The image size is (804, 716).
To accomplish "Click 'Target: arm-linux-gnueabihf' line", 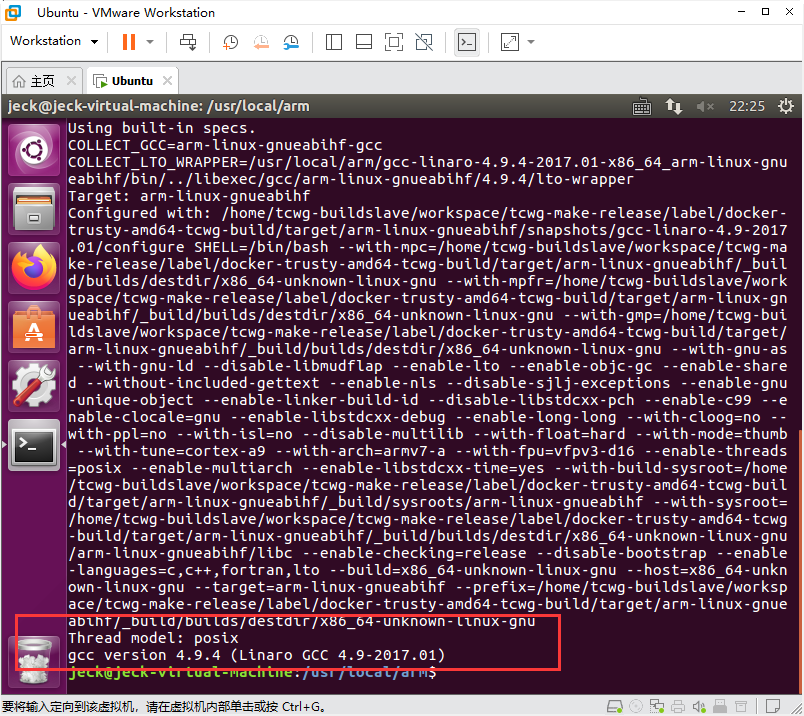I will [x=189, y=196].
